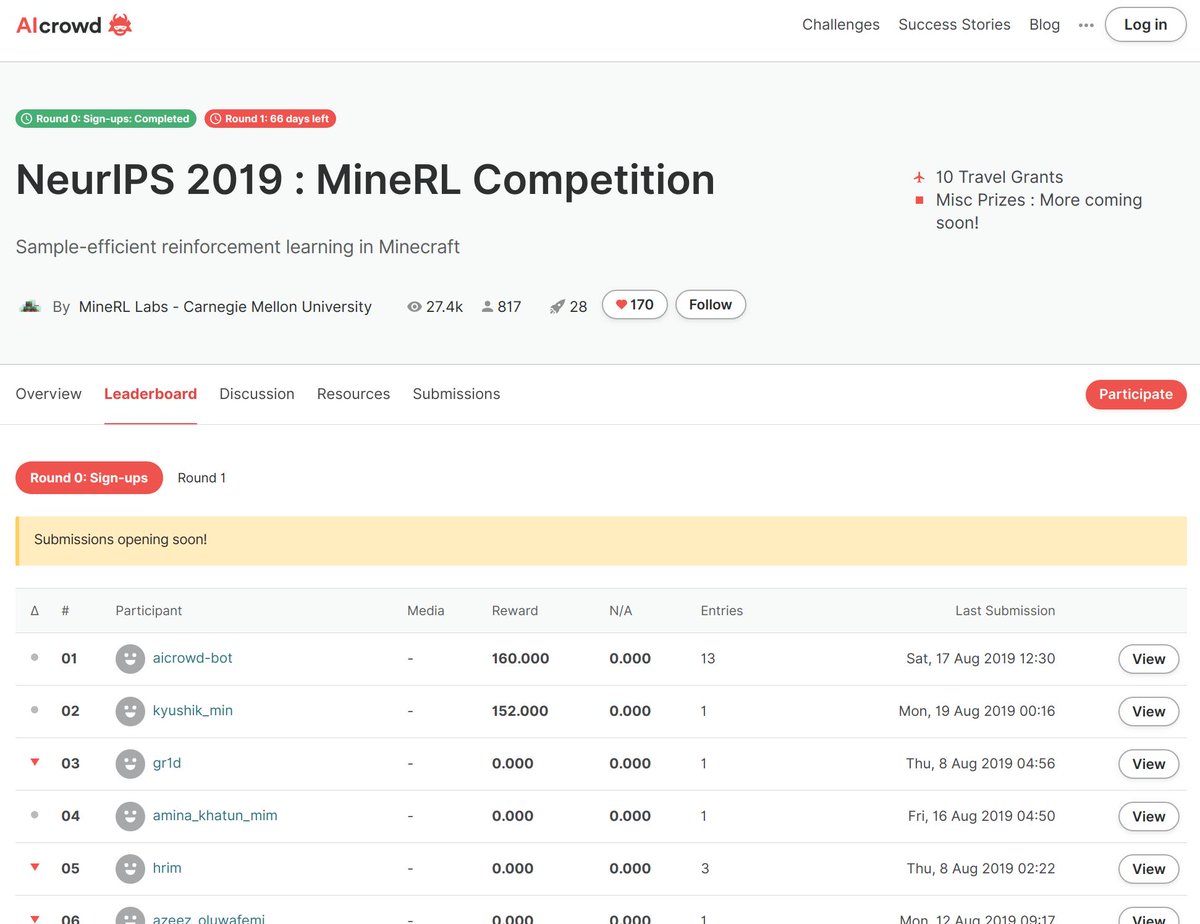
Task: Open the Blog link
Action: (1044, 25)
